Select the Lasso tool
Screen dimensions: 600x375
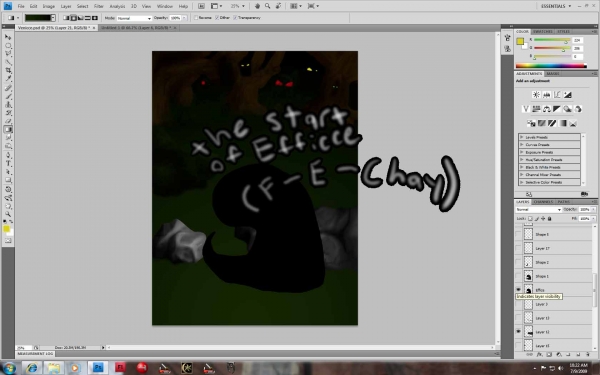click(8, 54)
